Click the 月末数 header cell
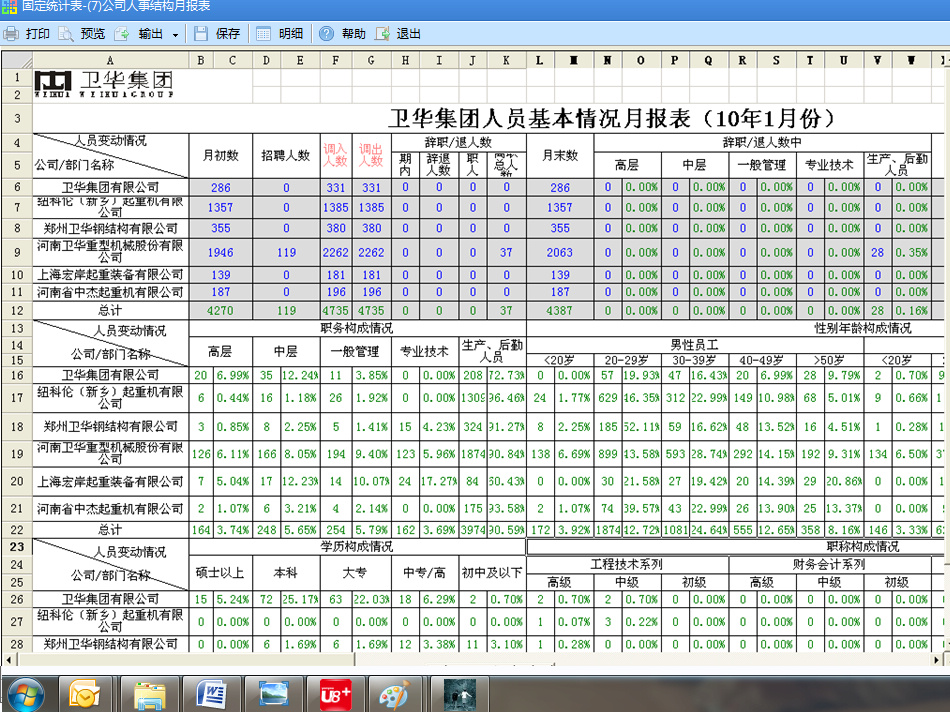 click(560, 156)
